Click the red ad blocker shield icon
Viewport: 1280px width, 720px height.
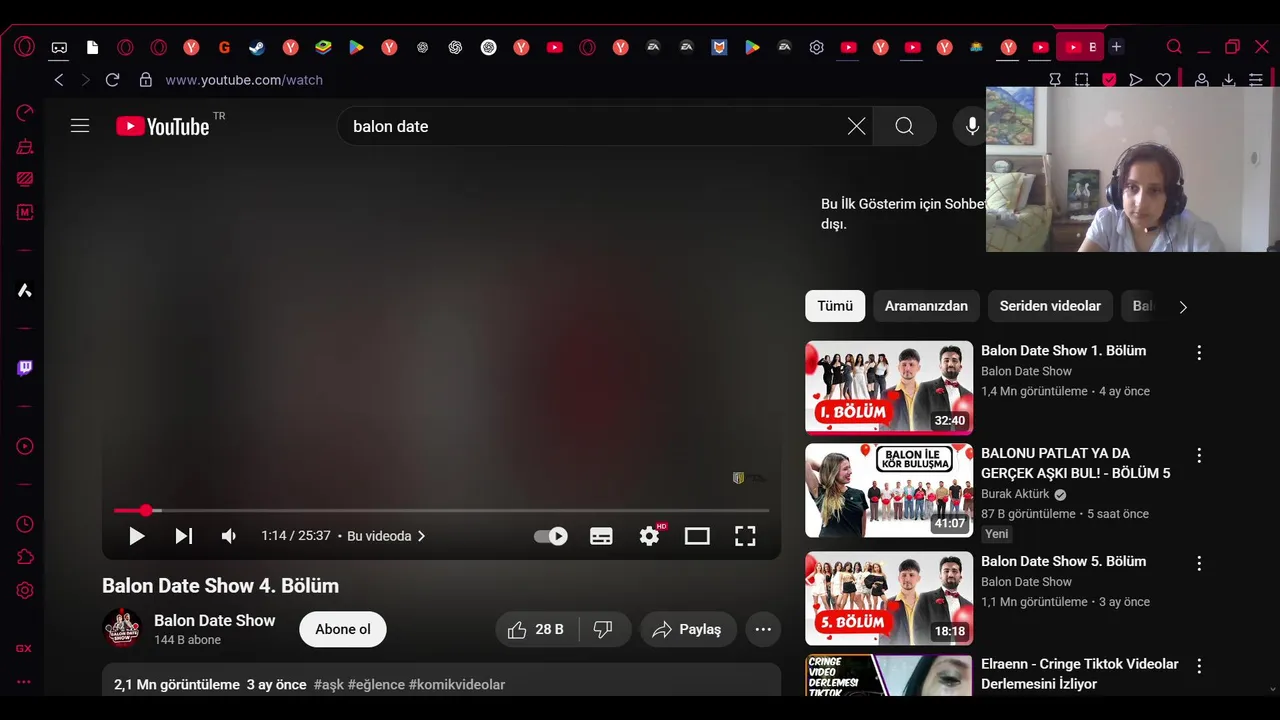(x=1109, y=80)
